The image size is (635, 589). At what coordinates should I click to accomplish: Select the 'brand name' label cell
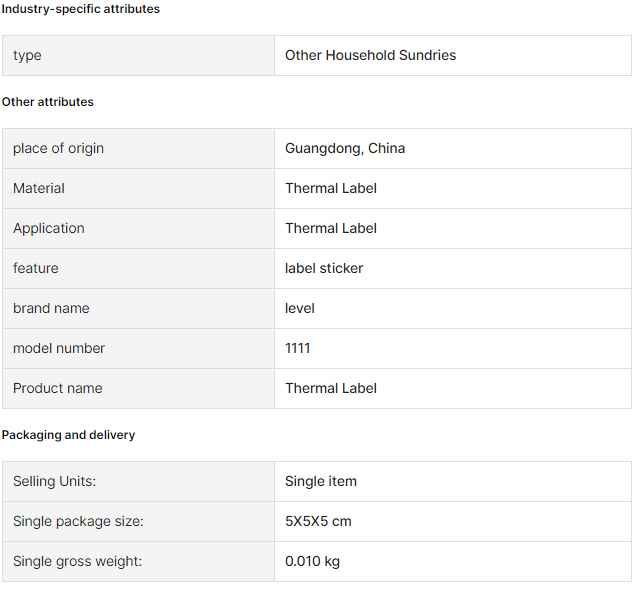138,309
